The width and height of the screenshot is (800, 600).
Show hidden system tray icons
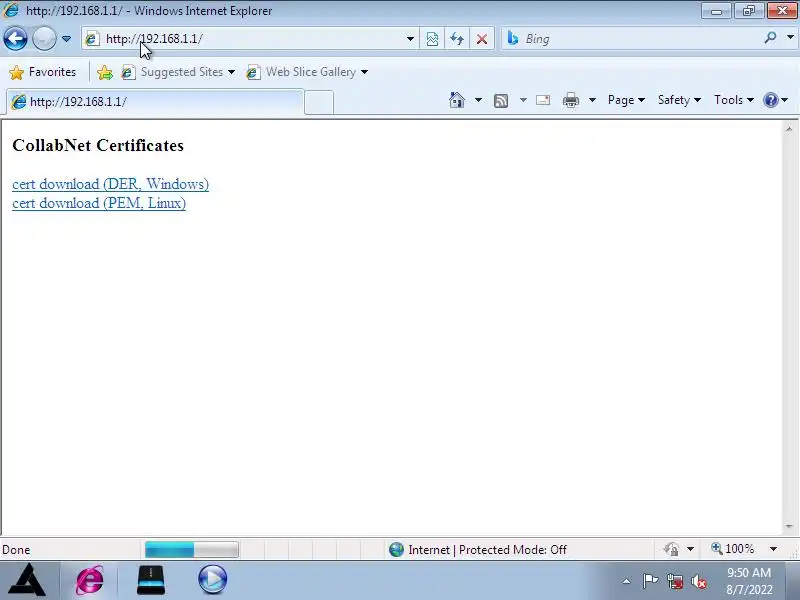click(x=627, y=581)
